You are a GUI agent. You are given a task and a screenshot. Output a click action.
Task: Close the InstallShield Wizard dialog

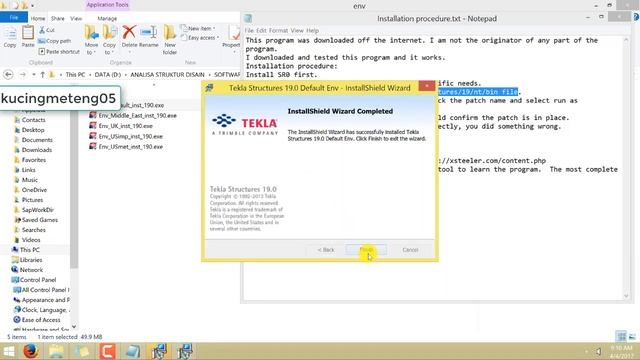click(427, 86)
